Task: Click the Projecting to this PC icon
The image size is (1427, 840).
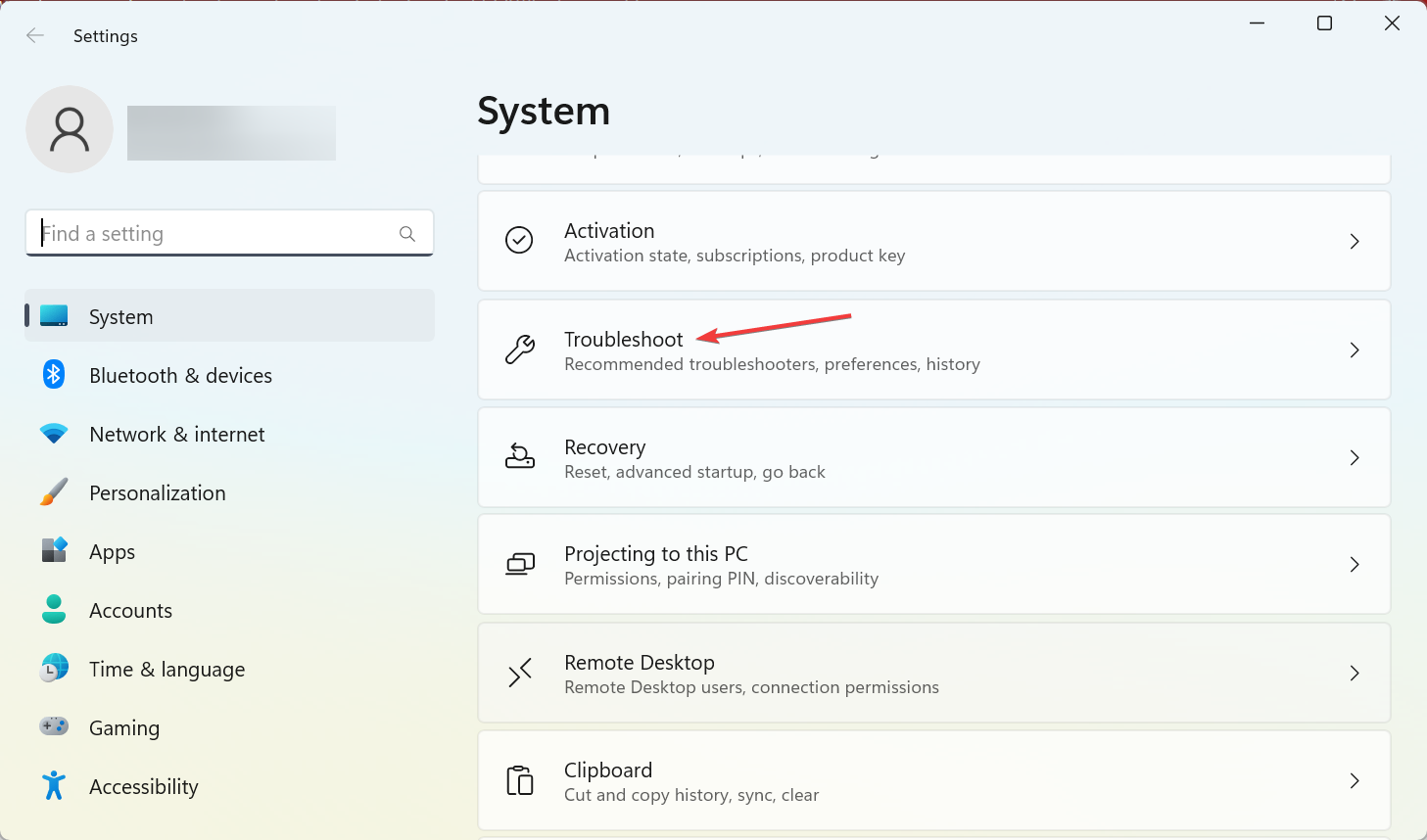Action: click(520, 564)
